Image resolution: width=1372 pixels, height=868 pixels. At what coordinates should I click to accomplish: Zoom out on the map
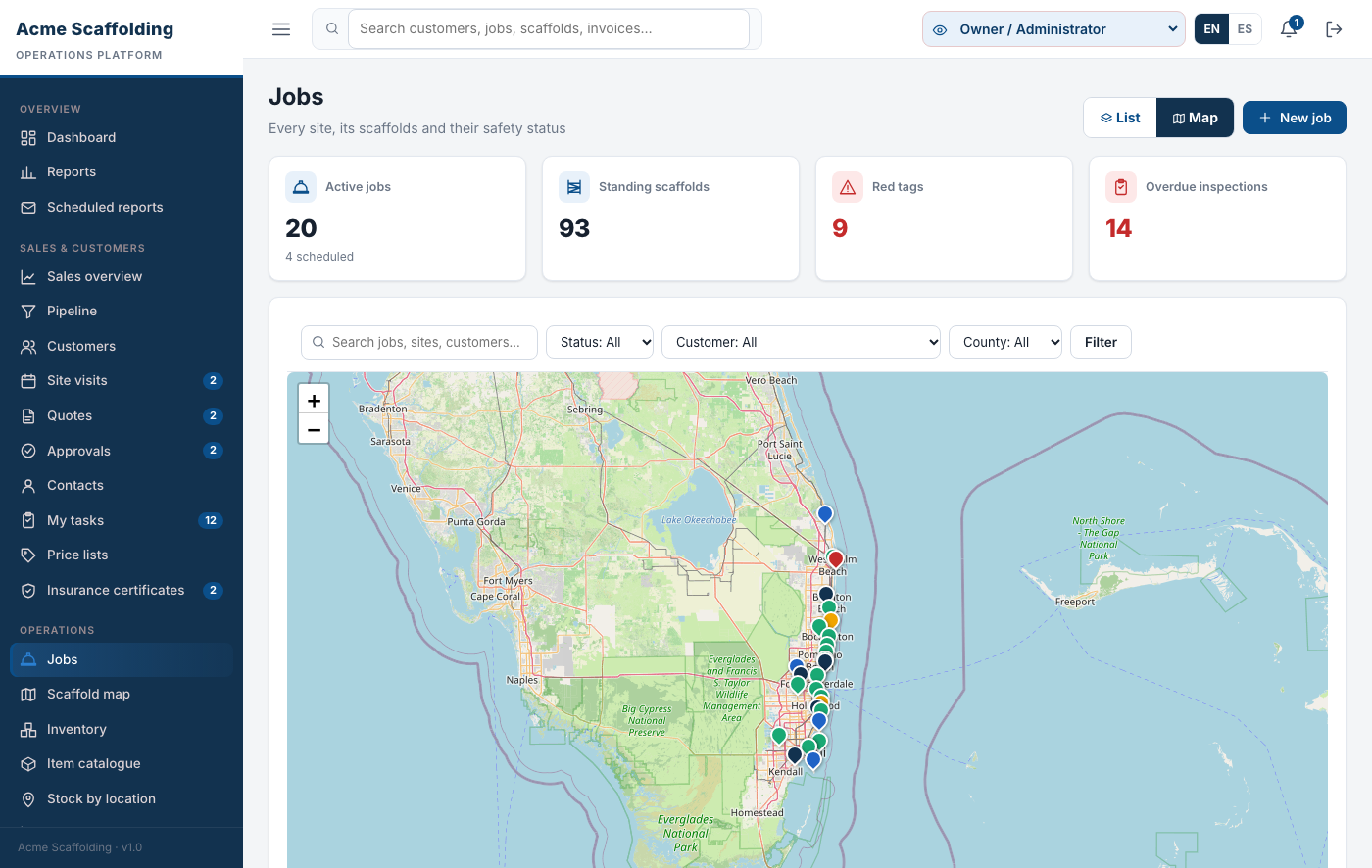(314, 429)
